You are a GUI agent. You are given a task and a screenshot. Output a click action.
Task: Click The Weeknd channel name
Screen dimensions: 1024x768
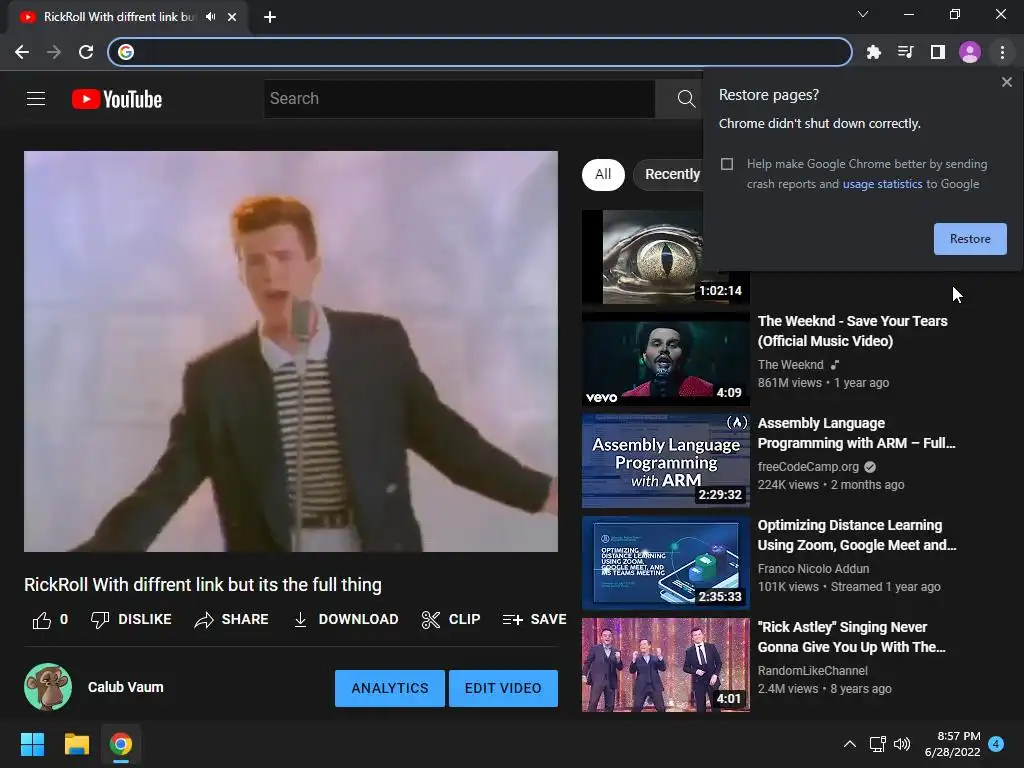pos(790,365)
